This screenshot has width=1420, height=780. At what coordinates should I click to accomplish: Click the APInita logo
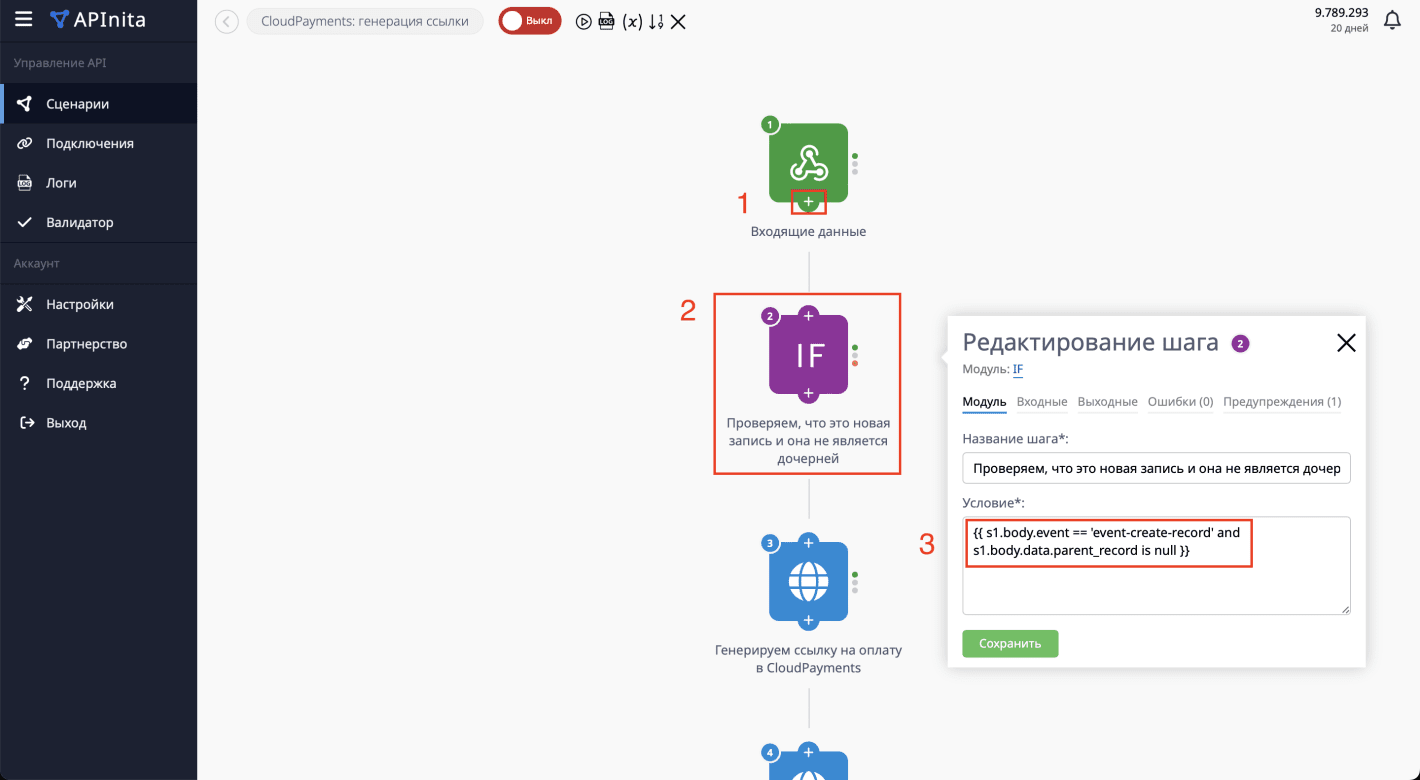pyautogui.click(x=95, y=19)
